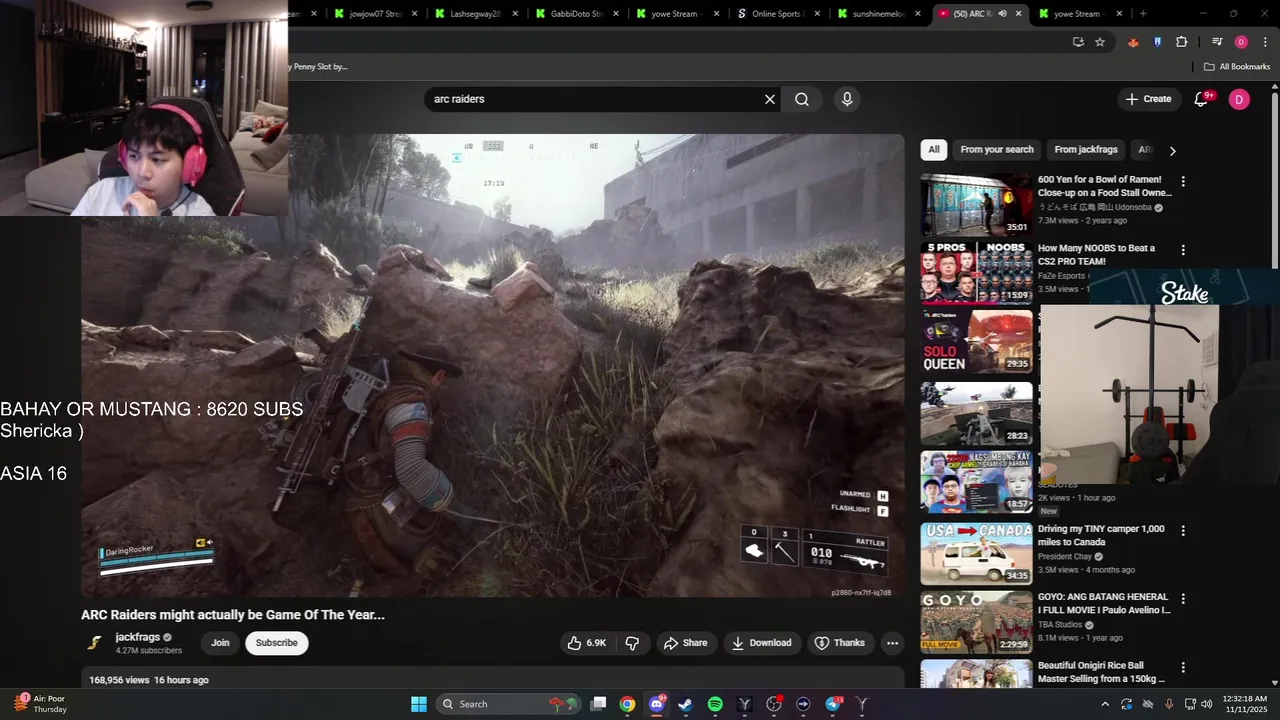This screenshot has height=720, width=1280.
Task: Open options for 'Beautiful Onigiri Rice Ball' video
Action: [x=1183, y=667]
